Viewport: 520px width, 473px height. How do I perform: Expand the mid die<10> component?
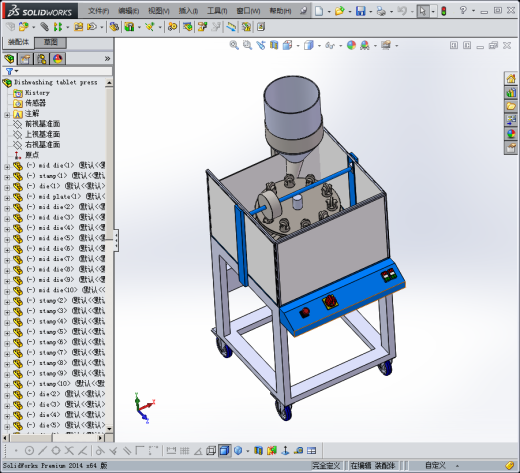point(7,291)
